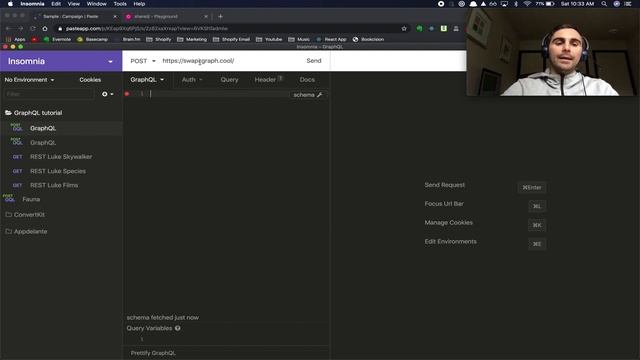This screenshot has height=360, width=640.
Task: Open Cookies manager in sidebar
Action: click(90, 80)
